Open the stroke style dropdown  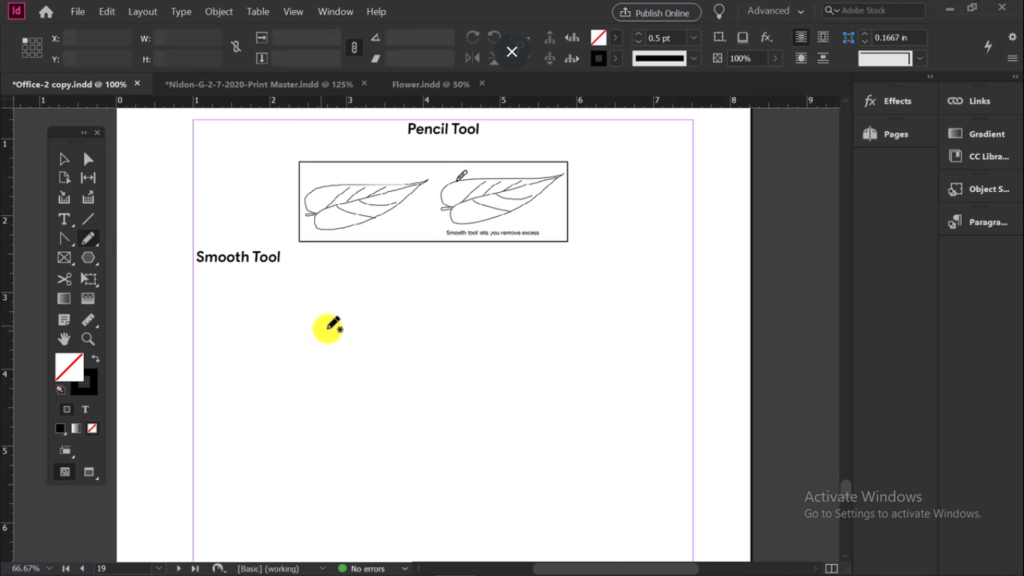click(x=694, y=59)
